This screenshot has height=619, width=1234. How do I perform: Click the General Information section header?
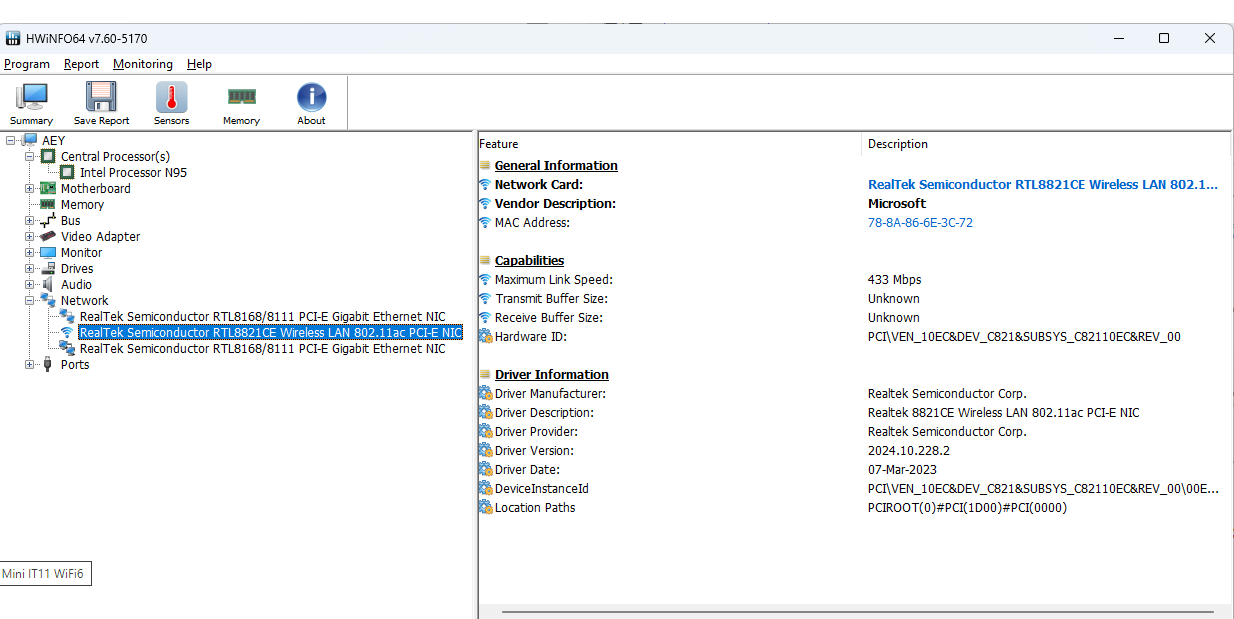[x=556, y=166]
